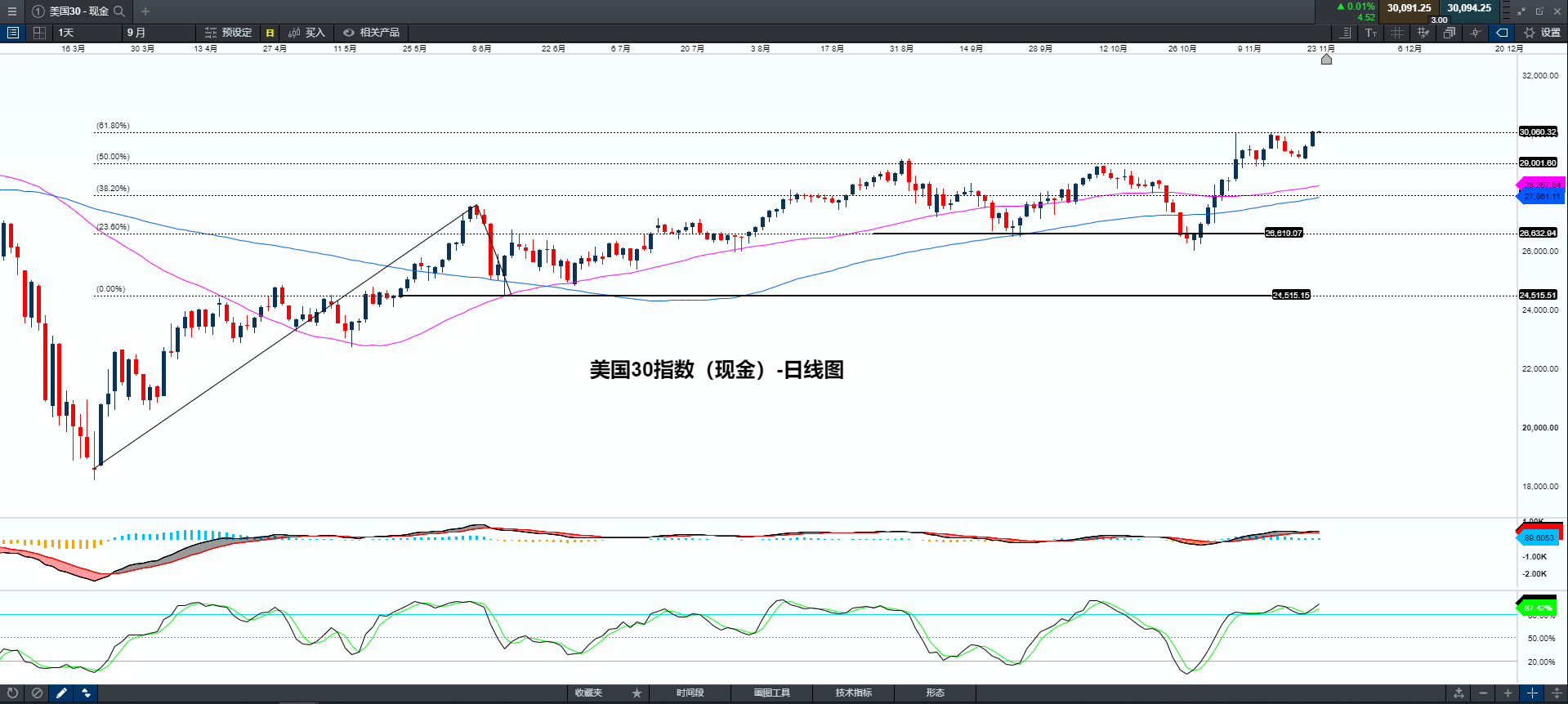This screenshot has width=1568, height=704.
Task: Toggle the highlighted crosshair cursor button
Action: click(x=1532, y=693)
